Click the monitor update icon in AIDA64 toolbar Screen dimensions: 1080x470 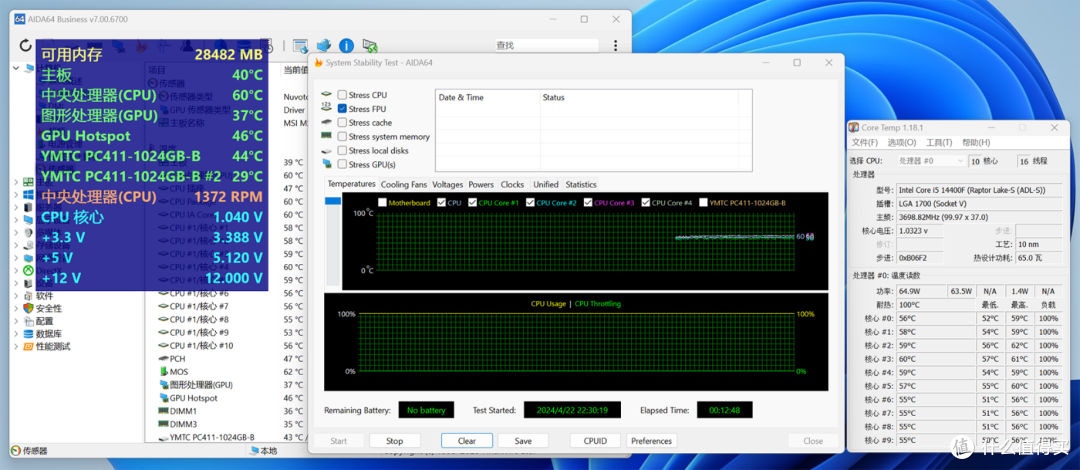coord(370,45)
